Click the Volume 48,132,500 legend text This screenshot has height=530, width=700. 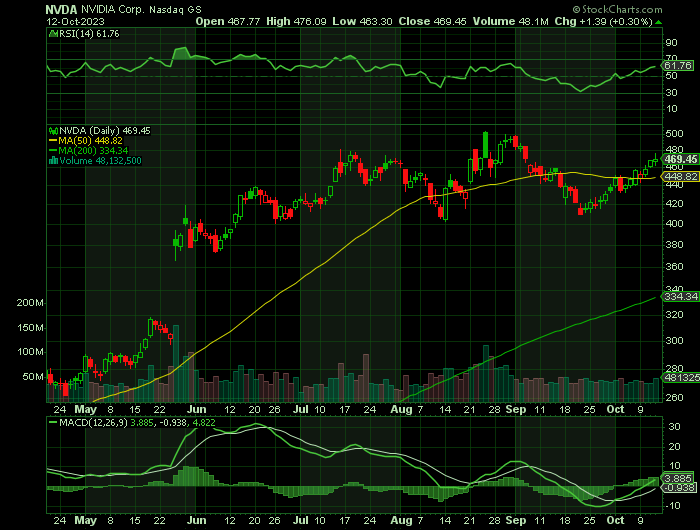click(x=100, y=161)
